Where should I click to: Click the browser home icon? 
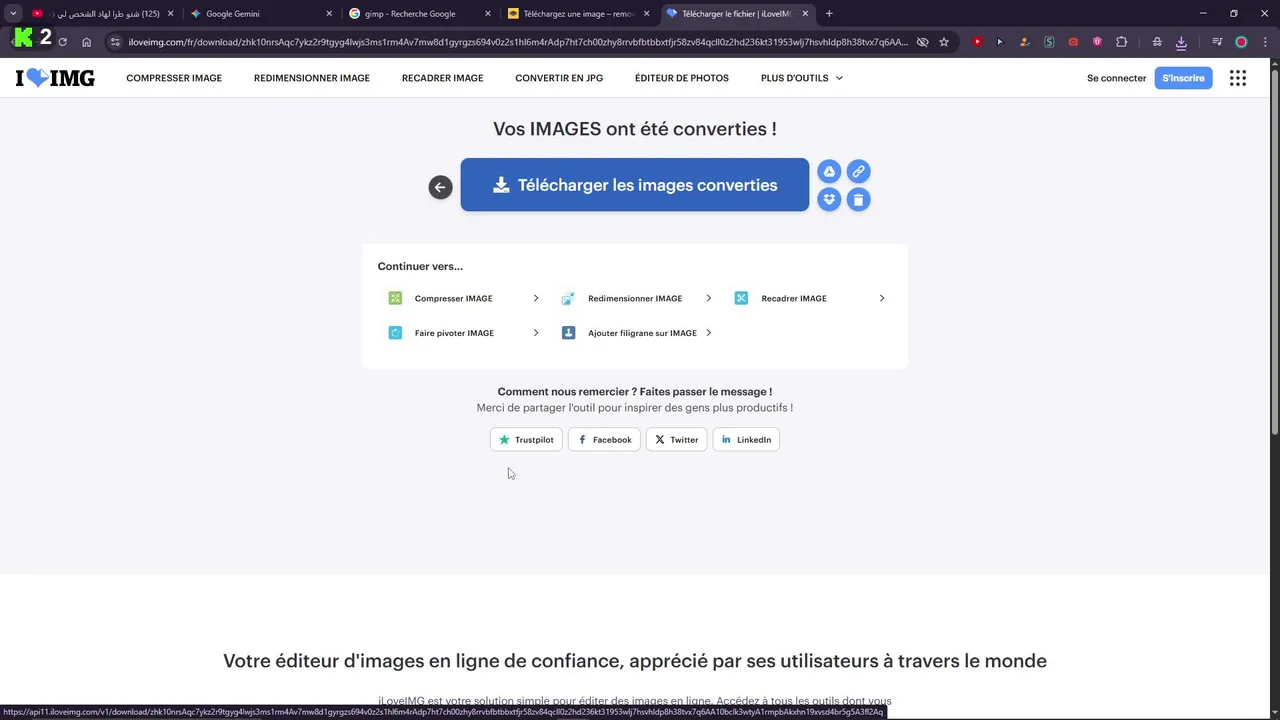tap(87, 42)
